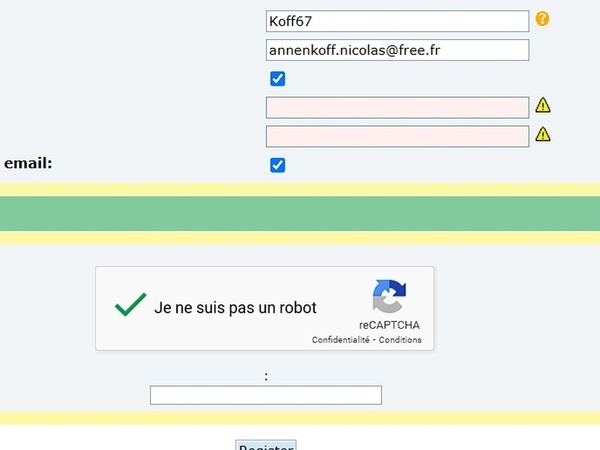
Task: Click the "Je ne suis pas un robot" text
Action: (x=235, y=308)
